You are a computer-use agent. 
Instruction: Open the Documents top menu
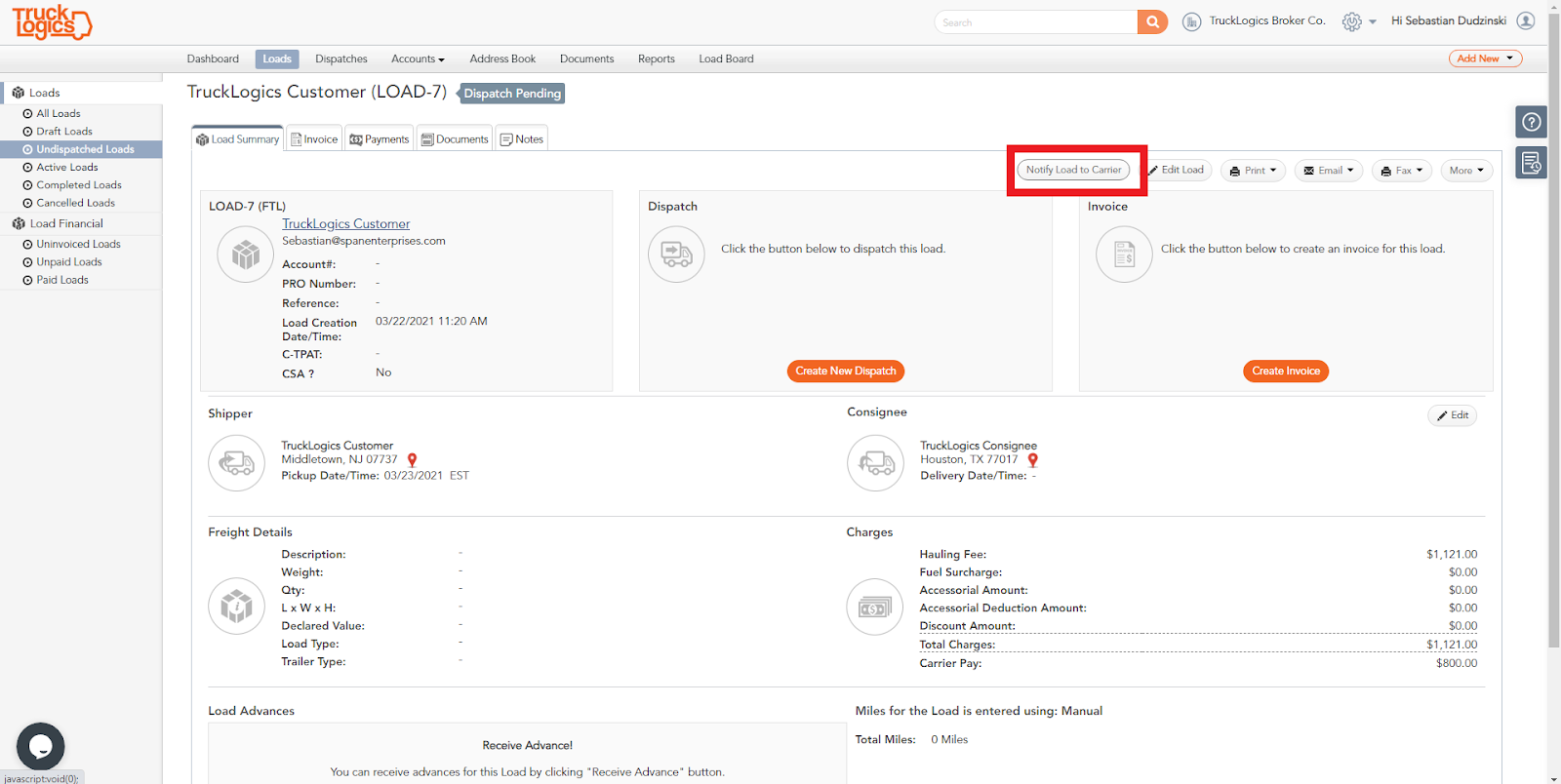[587, 59]
